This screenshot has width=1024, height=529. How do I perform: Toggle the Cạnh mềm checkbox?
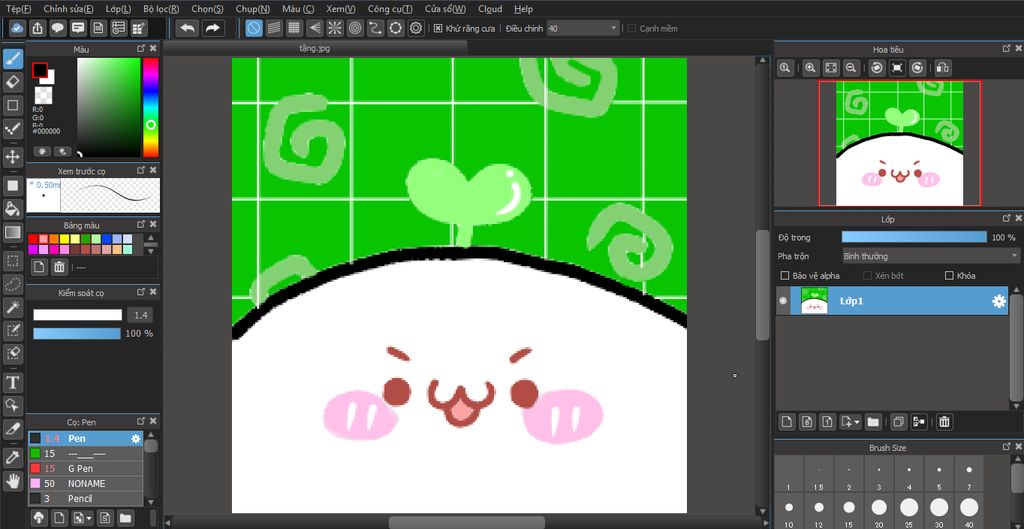point(632,29)
